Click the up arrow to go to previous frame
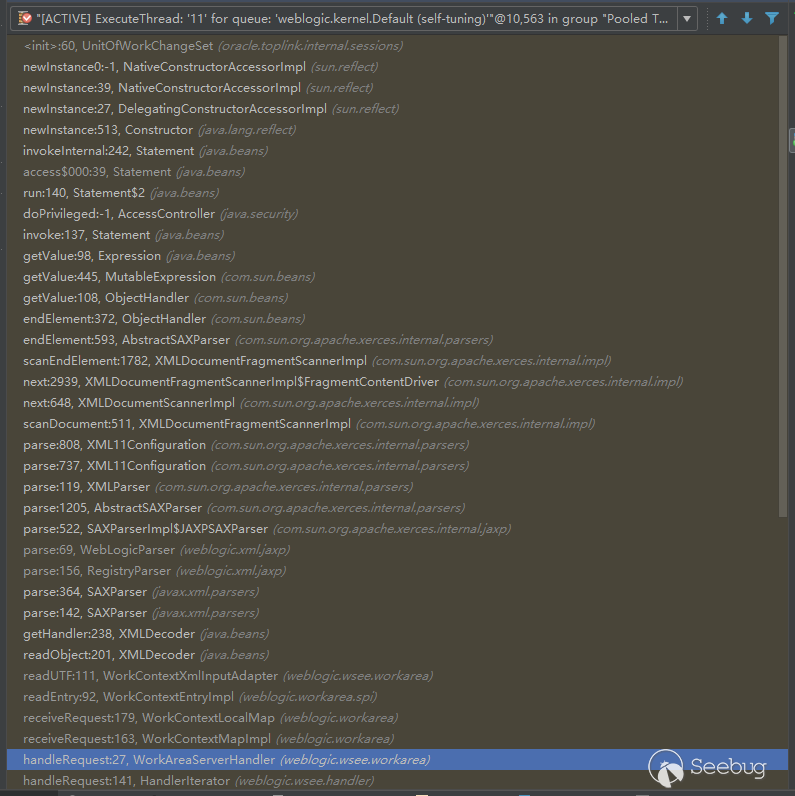Viewport: 795px width, 796px height. pos(722,19)
